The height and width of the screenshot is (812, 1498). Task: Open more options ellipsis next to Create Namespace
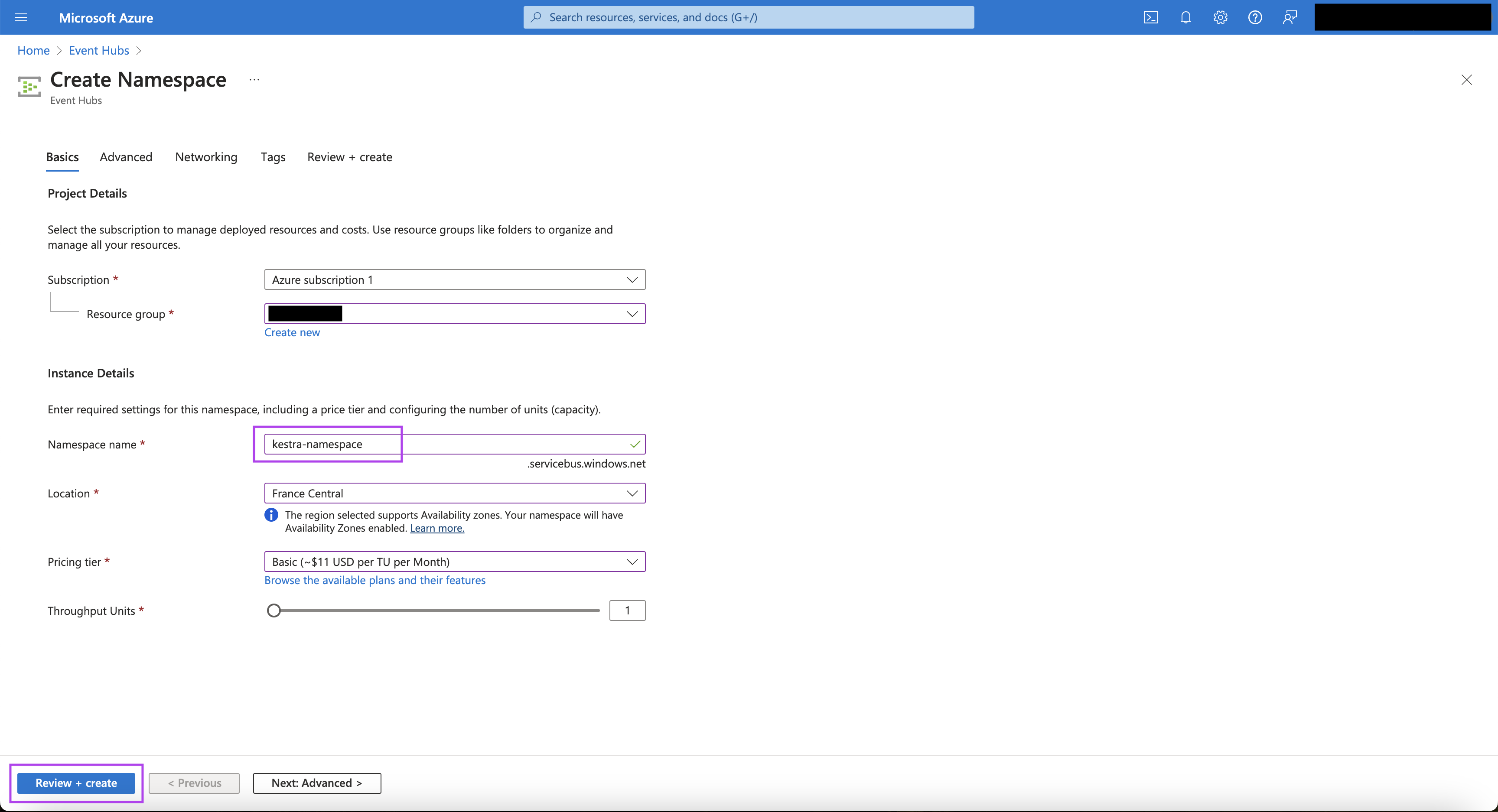click(254, 80)
